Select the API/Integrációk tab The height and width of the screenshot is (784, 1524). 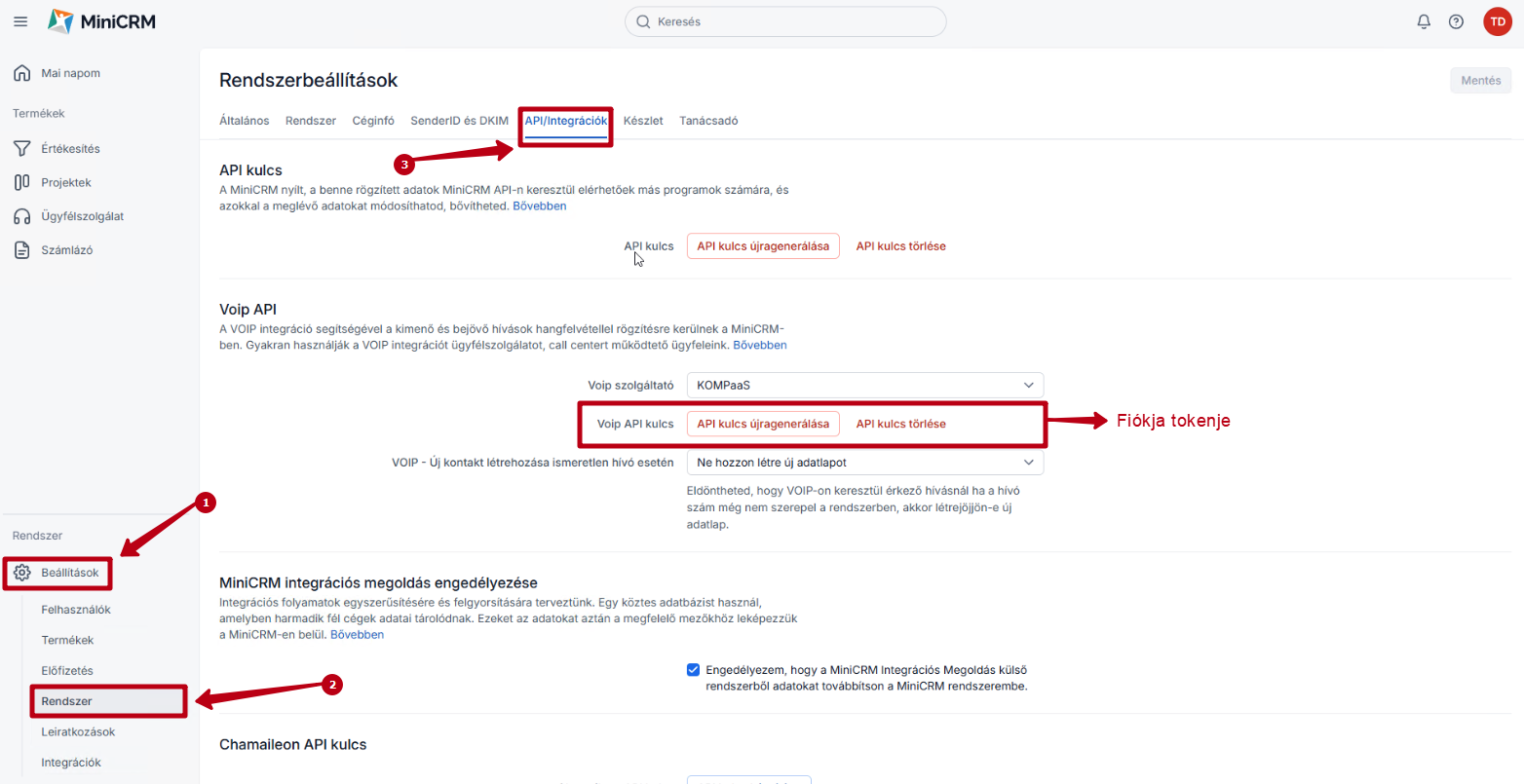point(566,121)
